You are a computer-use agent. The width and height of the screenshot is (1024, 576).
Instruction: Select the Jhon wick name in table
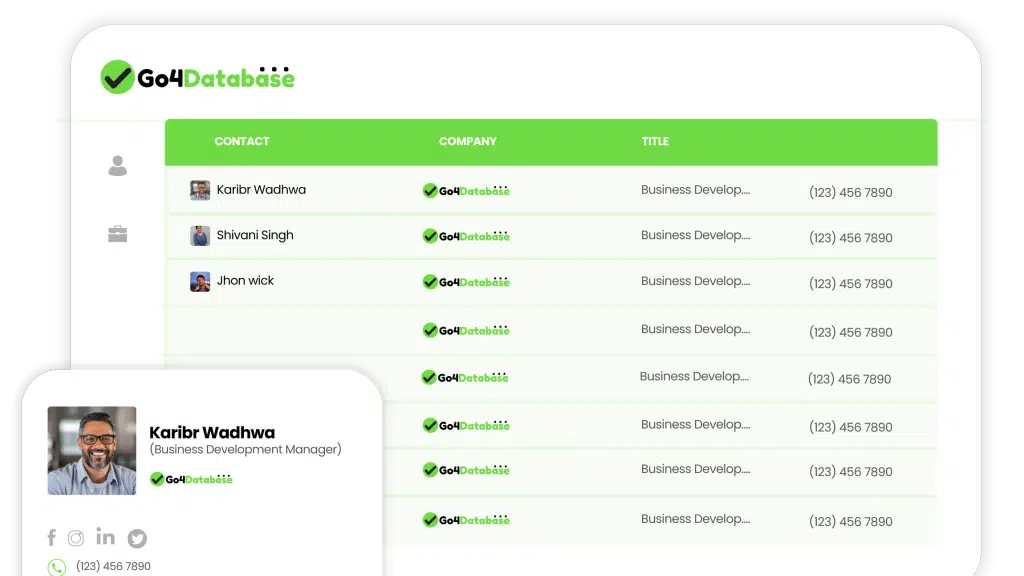click(x=245, y=280)
